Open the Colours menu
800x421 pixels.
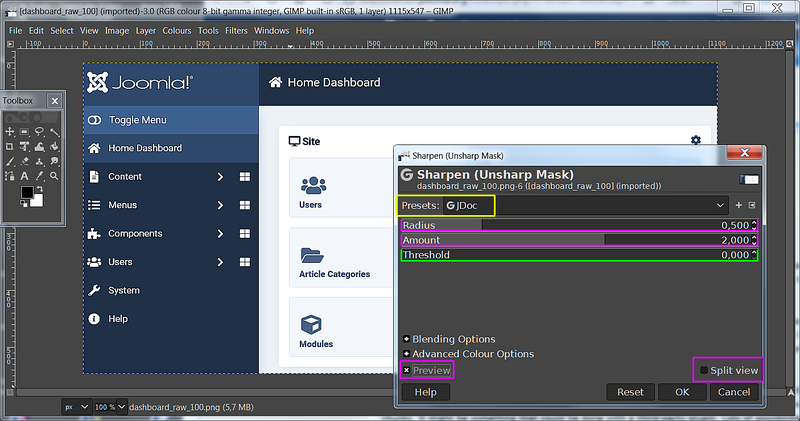[x=177, y=31]
